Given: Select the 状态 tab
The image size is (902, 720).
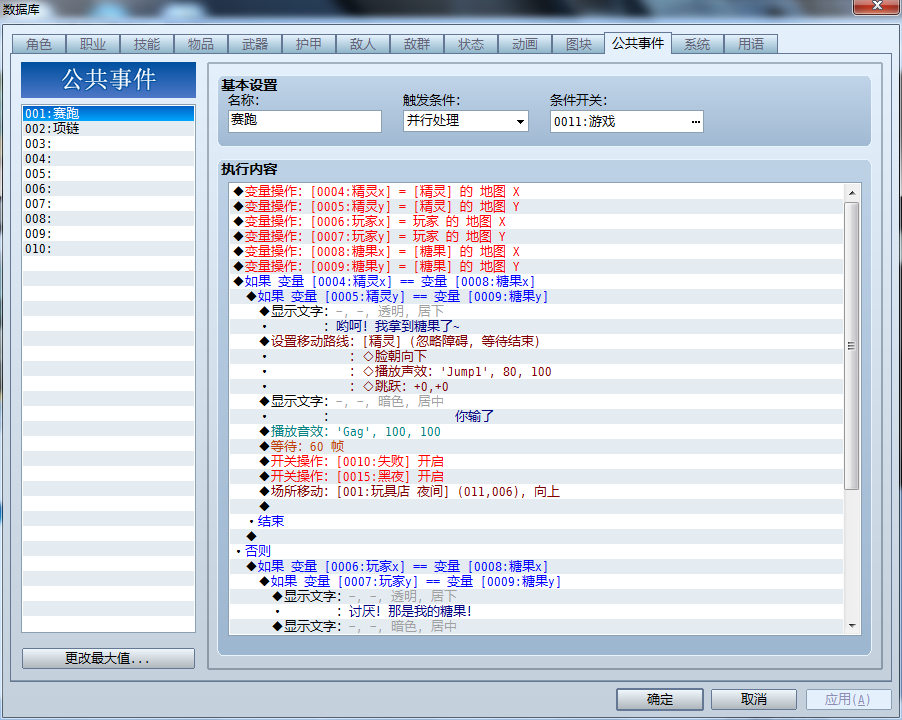Looking at the screenshot, I should coord(471,44).
